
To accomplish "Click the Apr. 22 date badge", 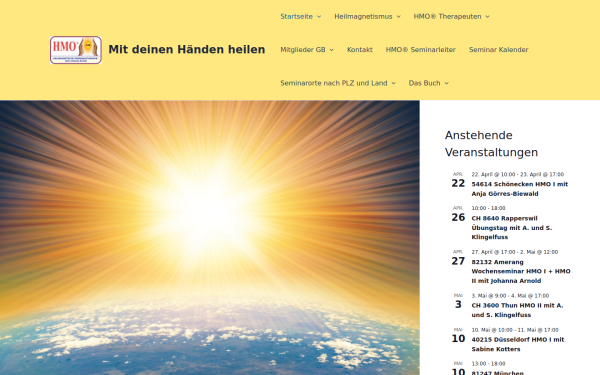I will [x=458, y=180].
